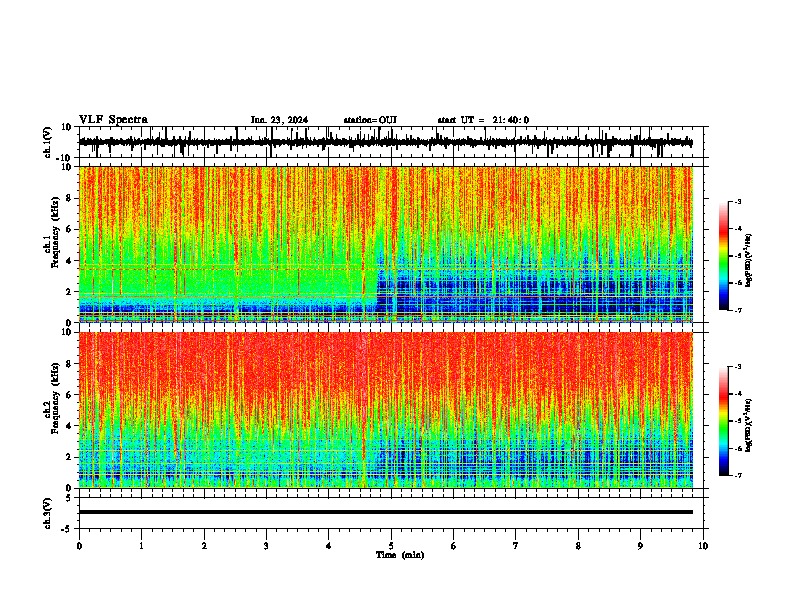Click the "8" tick on the Time axis
This screenshot has width=792, height=612.
coord(578,546)
